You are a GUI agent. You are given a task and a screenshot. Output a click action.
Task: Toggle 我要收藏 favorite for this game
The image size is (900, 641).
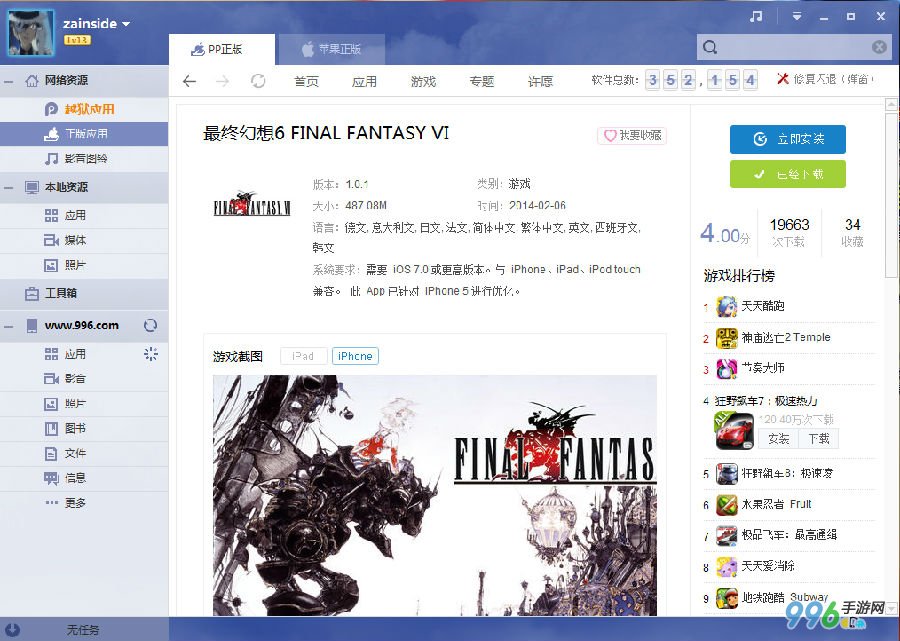pyautogui.click(x=632, y=135)
